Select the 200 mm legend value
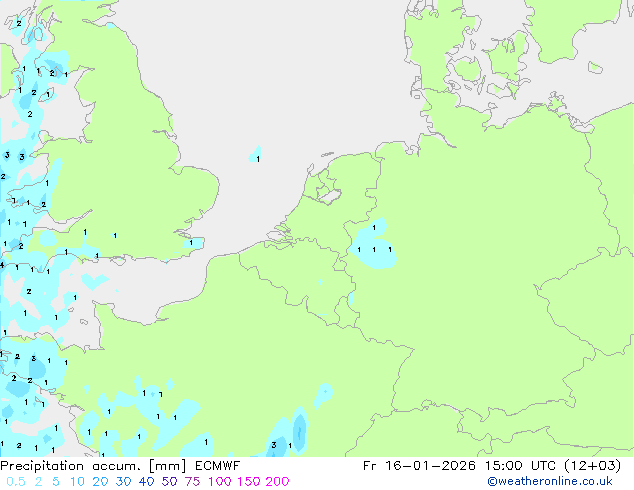 tap(277, 482)
